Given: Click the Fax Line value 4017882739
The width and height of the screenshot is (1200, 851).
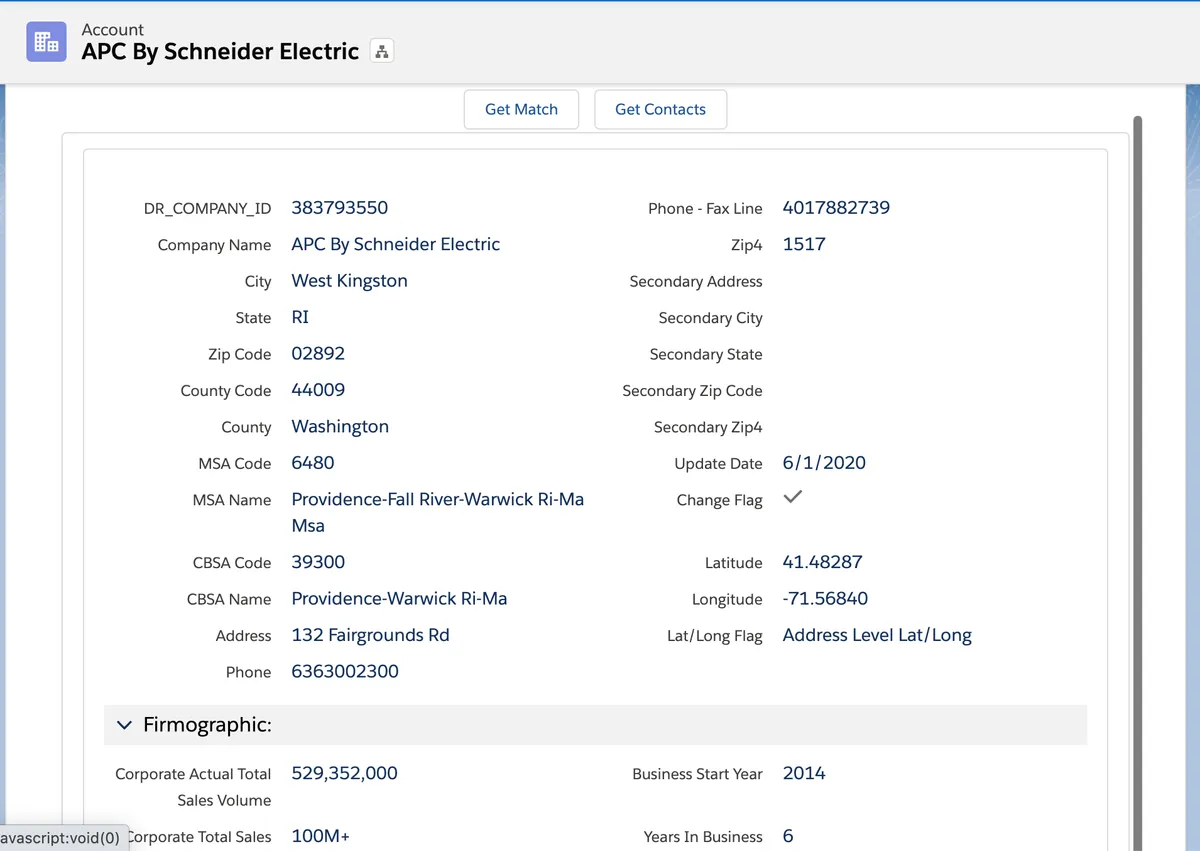Looking at the screenshot, I should coord(836,208).
